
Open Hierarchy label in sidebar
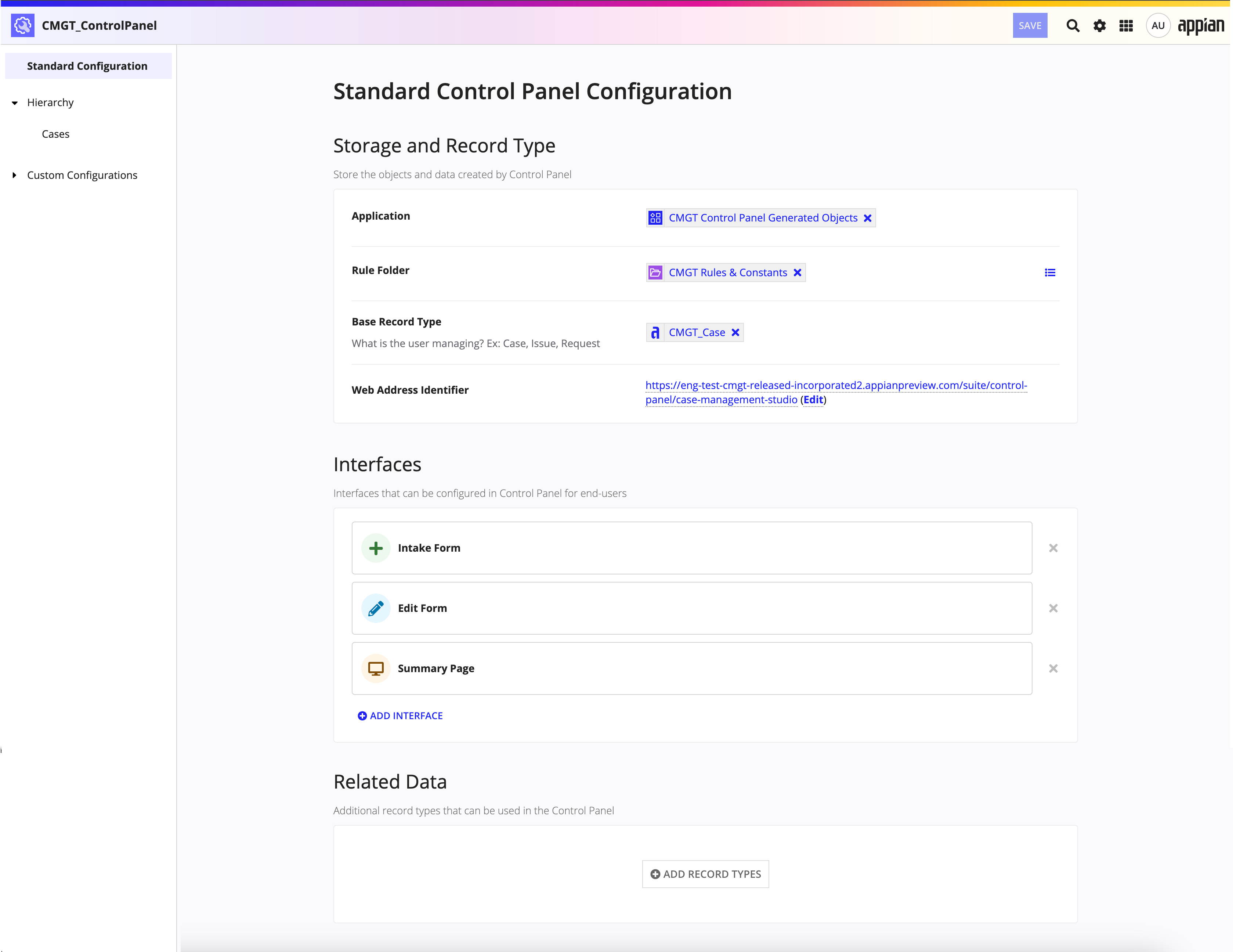click(50, 102)
